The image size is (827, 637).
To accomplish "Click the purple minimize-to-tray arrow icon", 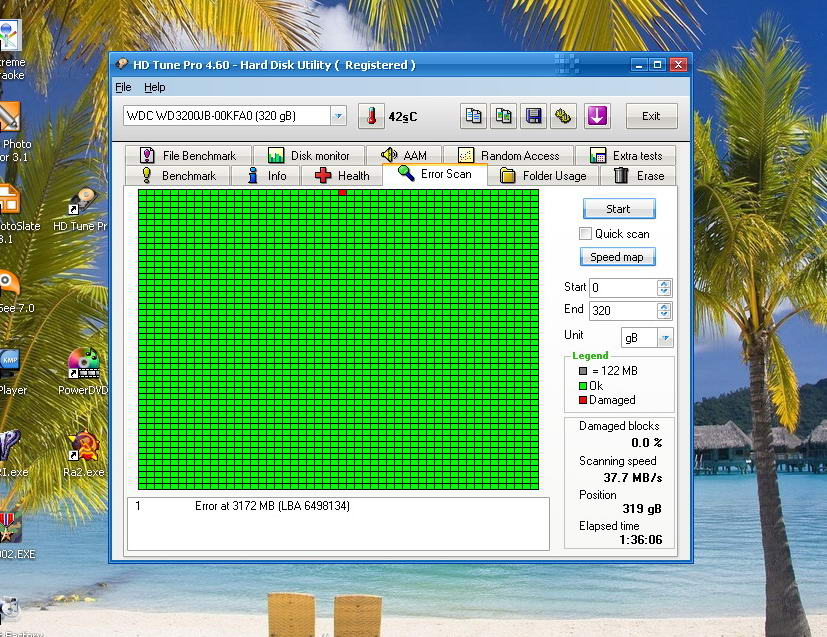I will (598, 116).
